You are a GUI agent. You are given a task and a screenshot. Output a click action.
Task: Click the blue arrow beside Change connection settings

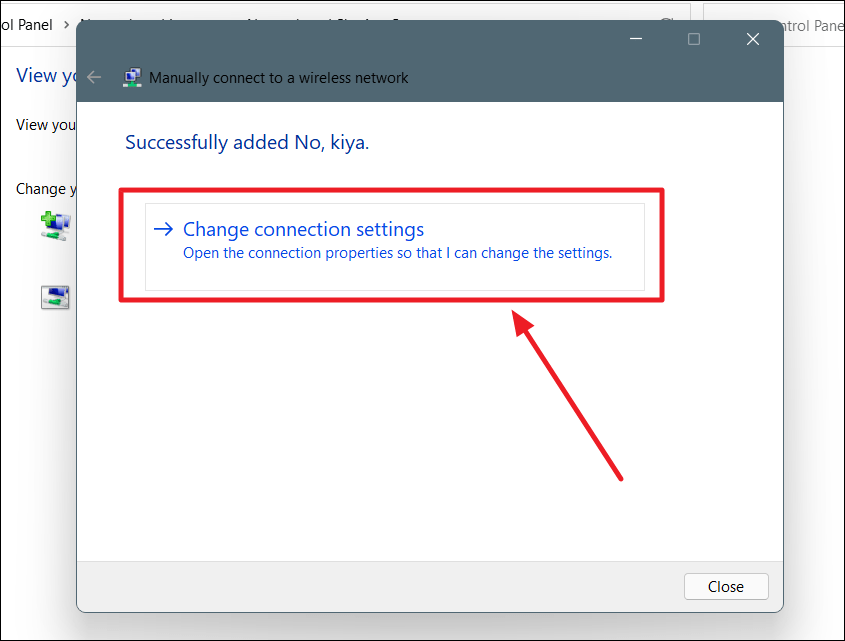(x=163, y=229)
